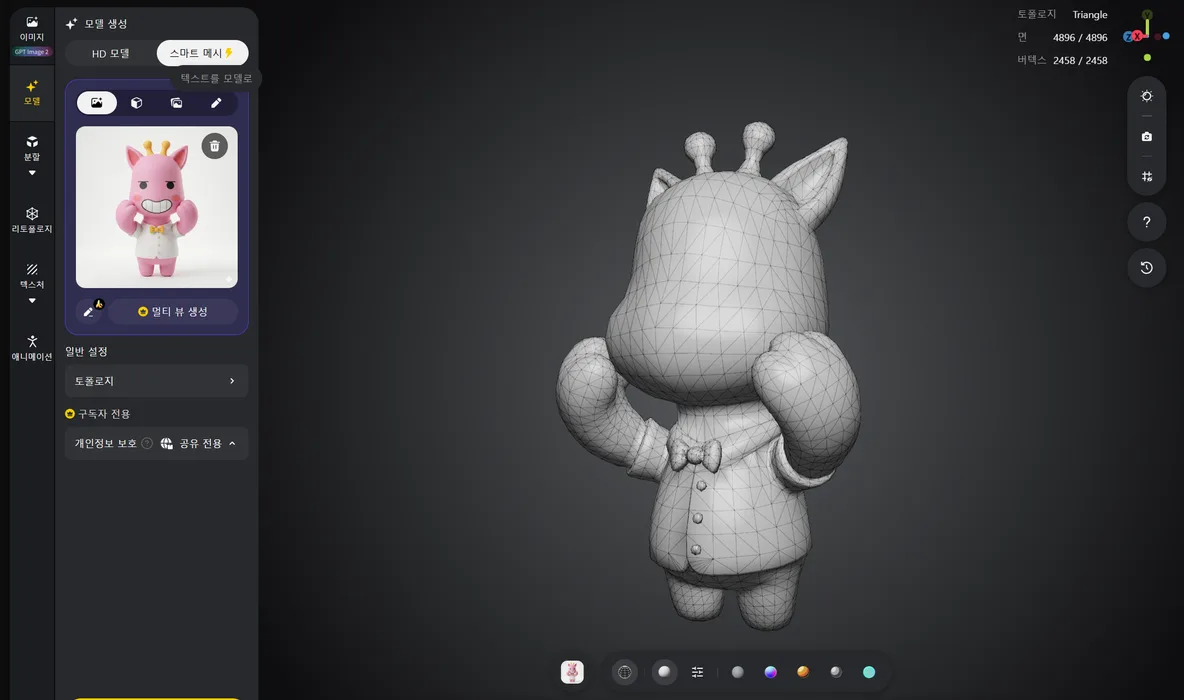The height and width of the screenshot is (700, 1184).
Task: Select the plain gray material swatch
Action: [738, 672]
